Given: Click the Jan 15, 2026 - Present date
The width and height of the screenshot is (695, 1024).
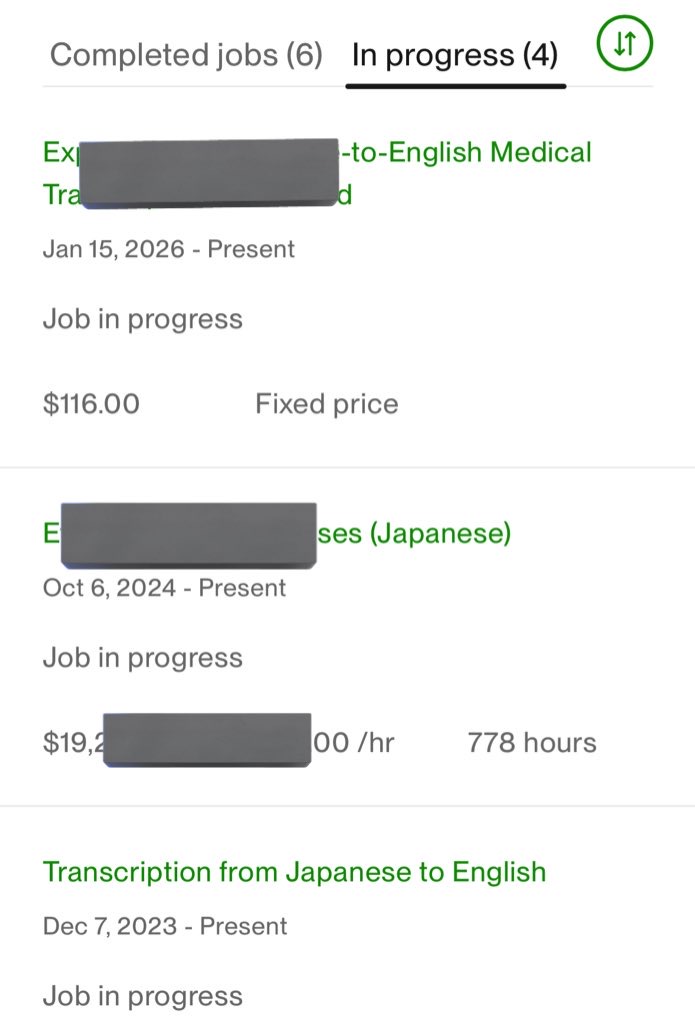Looking at the screenshot, I should point(169,249).
